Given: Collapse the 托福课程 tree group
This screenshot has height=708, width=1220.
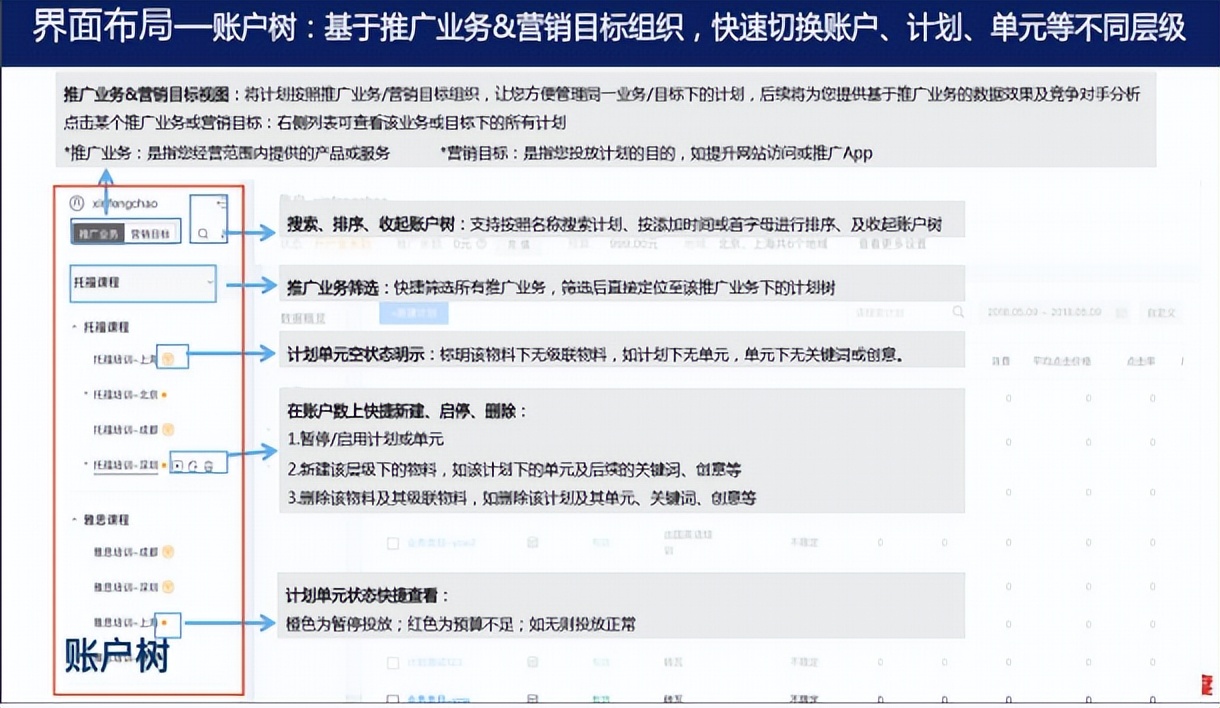Looking at the screenshot, I should [75, 327].
